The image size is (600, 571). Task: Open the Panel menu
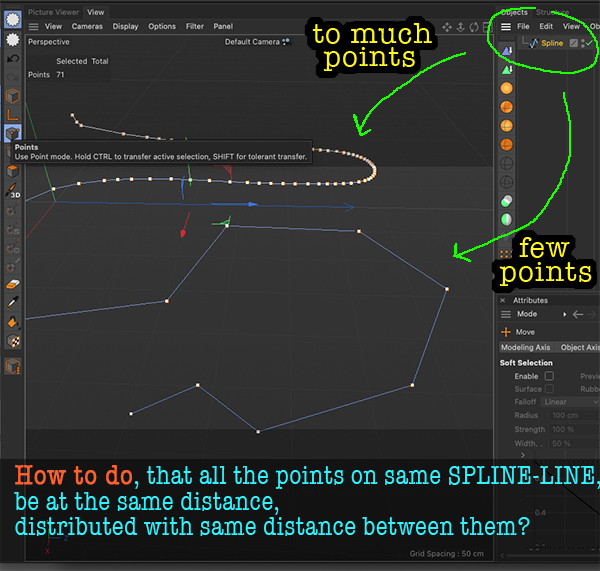(x=223, y=26)
